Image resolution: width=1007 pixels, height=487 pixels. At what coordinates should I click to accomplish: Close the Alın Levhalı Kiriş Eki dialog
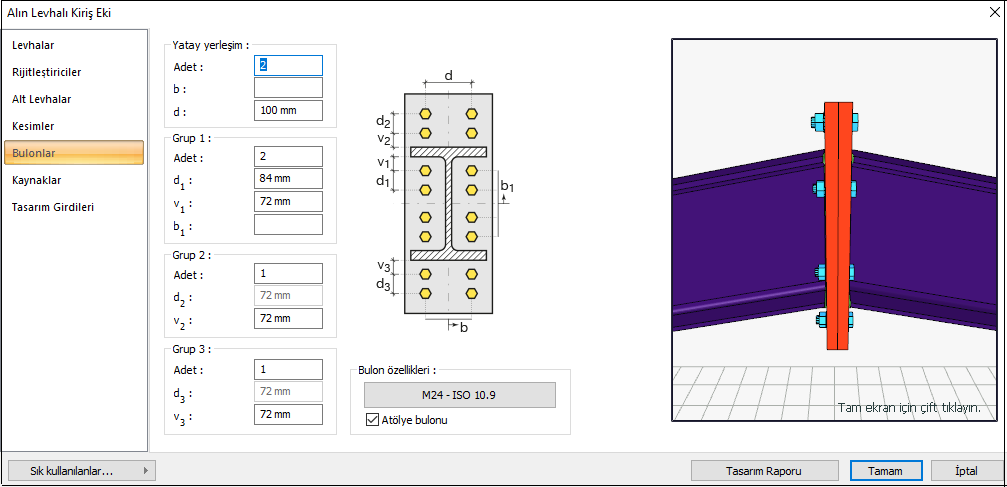[989, 14]
